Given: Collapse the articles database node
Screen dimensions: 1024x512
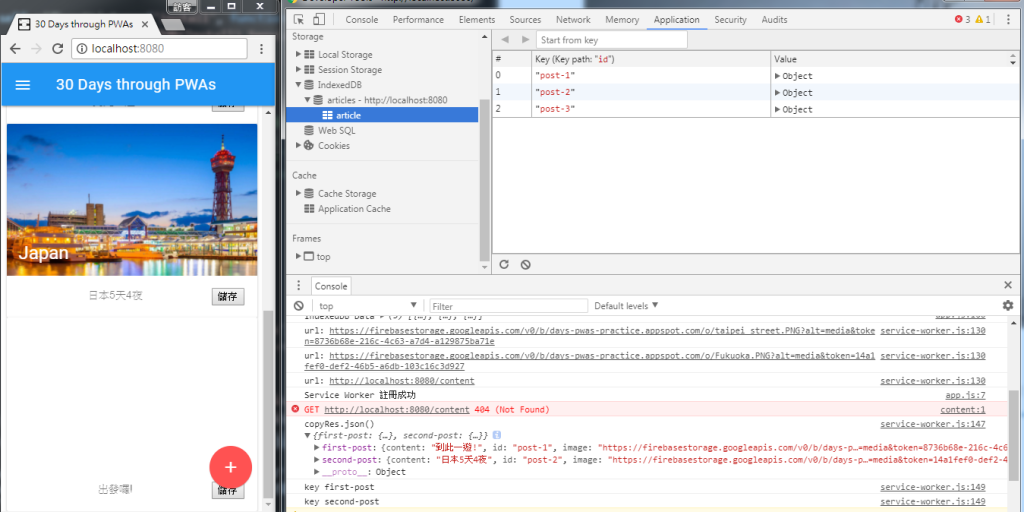Looking at the screenshot, I should [x=308, y=100].
